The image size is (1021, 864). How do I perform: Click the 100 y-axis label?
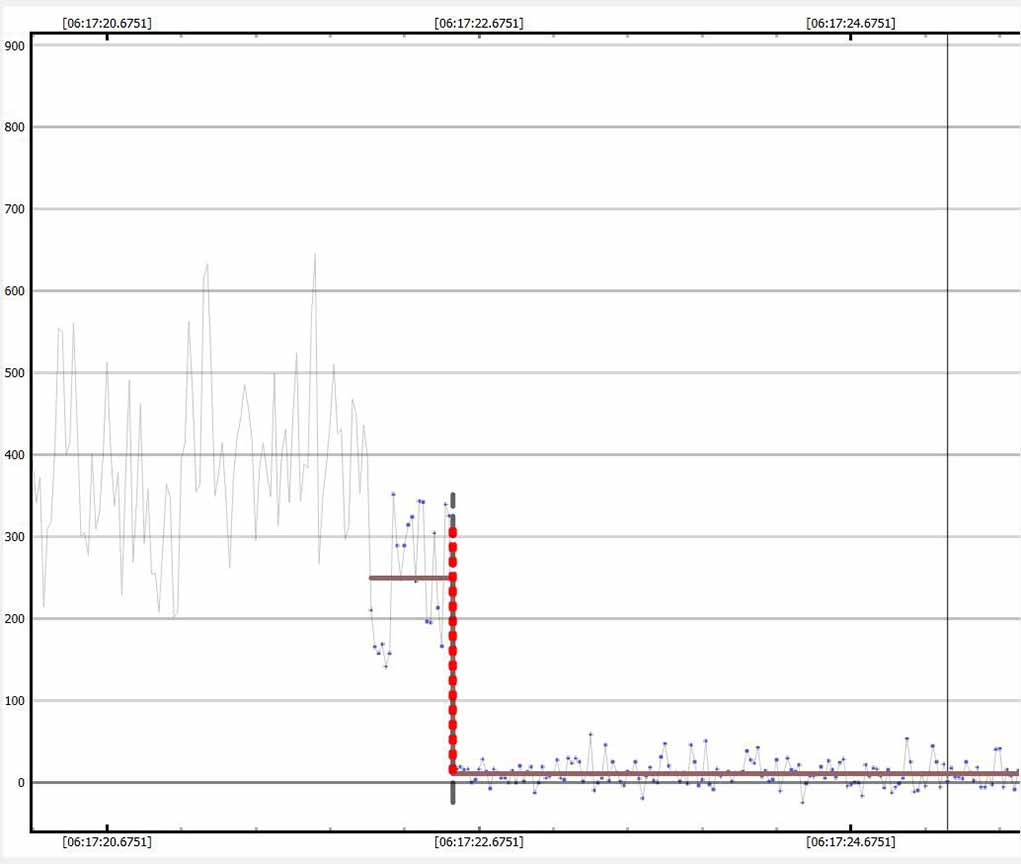pos(14,701)
